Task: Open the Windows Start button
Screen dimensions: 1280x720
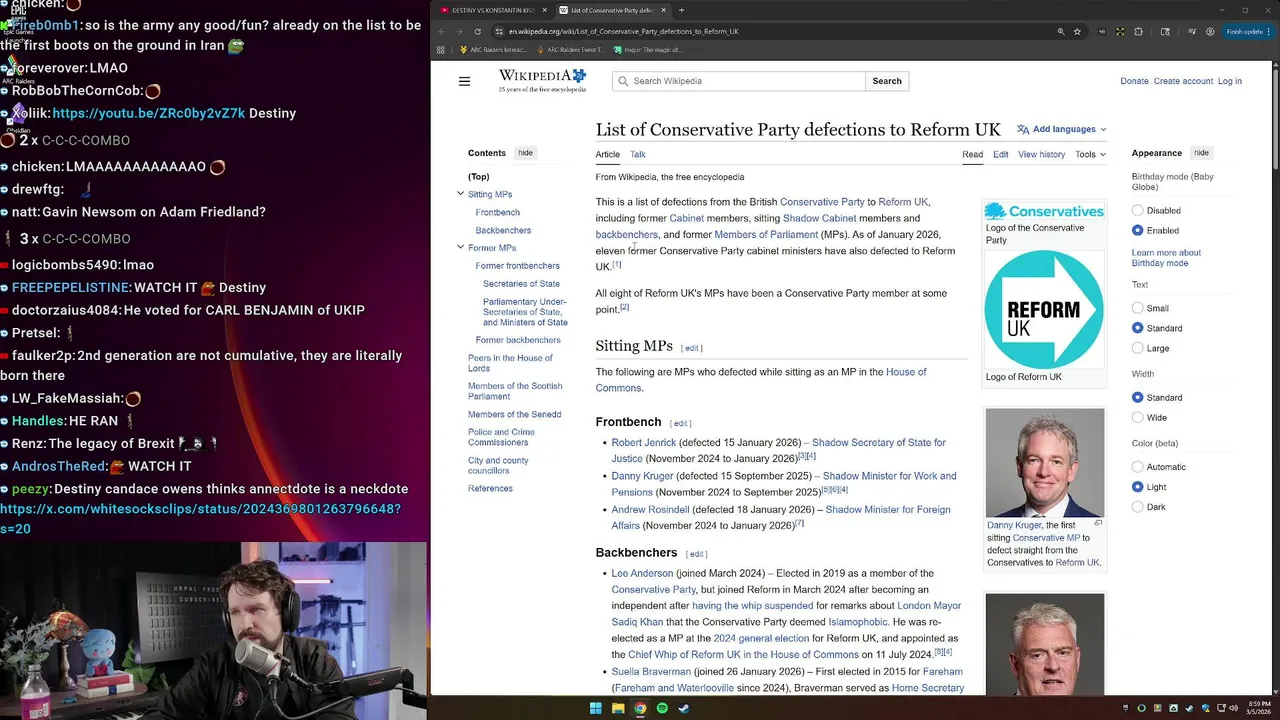Action: pos(595,708)
